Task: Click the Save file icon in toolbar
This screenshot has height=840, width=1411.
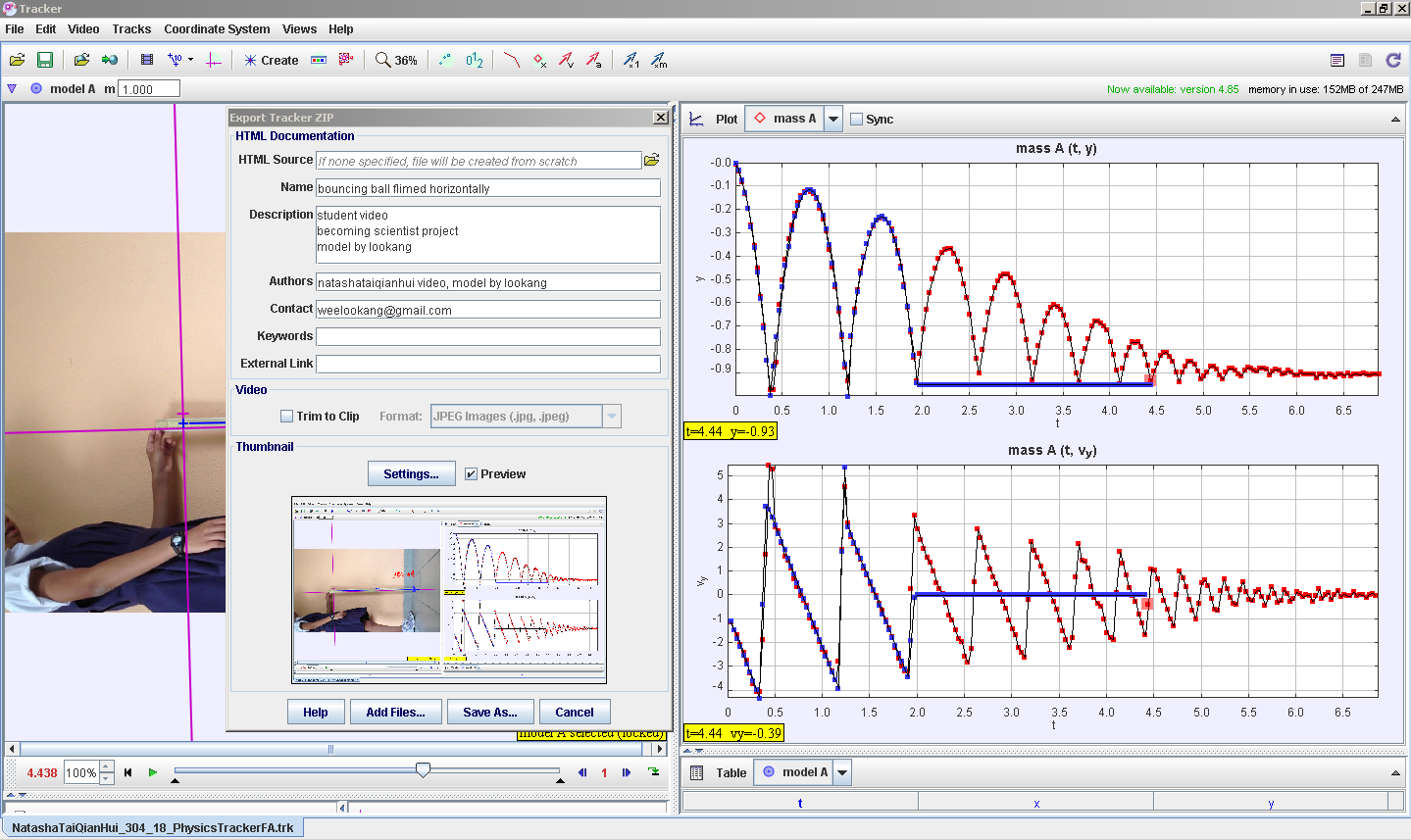Action: click(45, 60)
